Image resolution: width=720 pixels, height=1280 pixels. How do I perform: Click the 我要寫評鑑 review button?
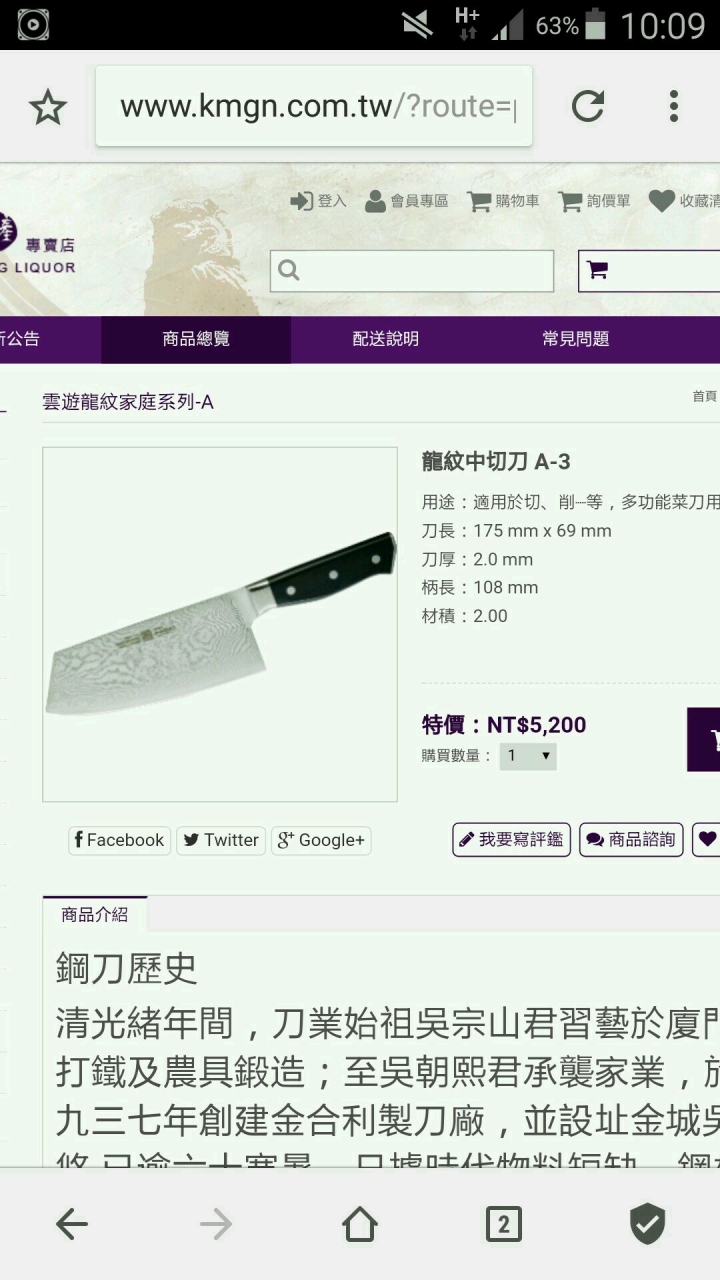[x=512, y=840]
